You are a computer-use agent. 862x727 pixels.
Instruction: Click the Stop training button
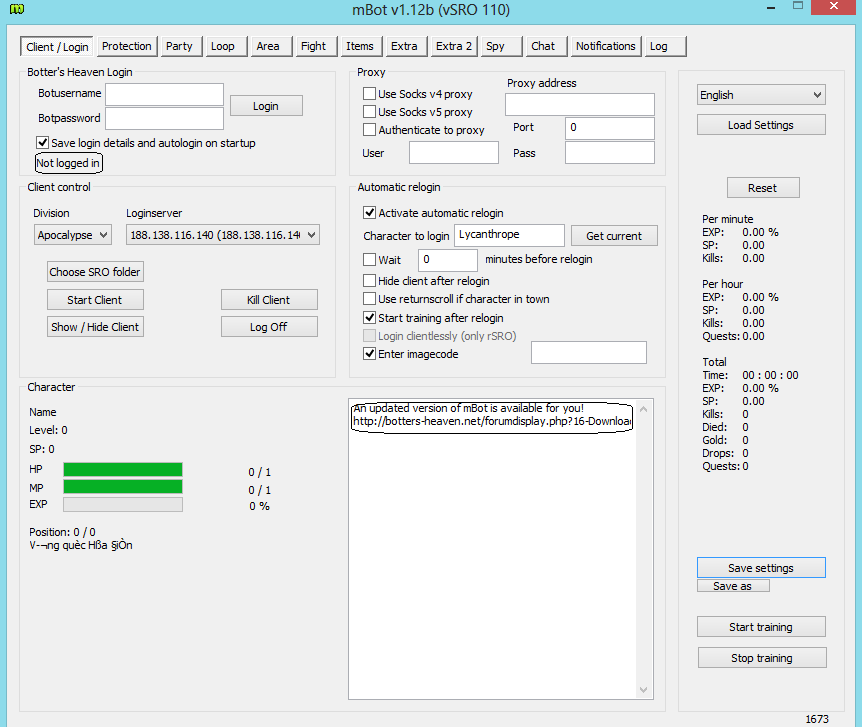pos(762,658)
